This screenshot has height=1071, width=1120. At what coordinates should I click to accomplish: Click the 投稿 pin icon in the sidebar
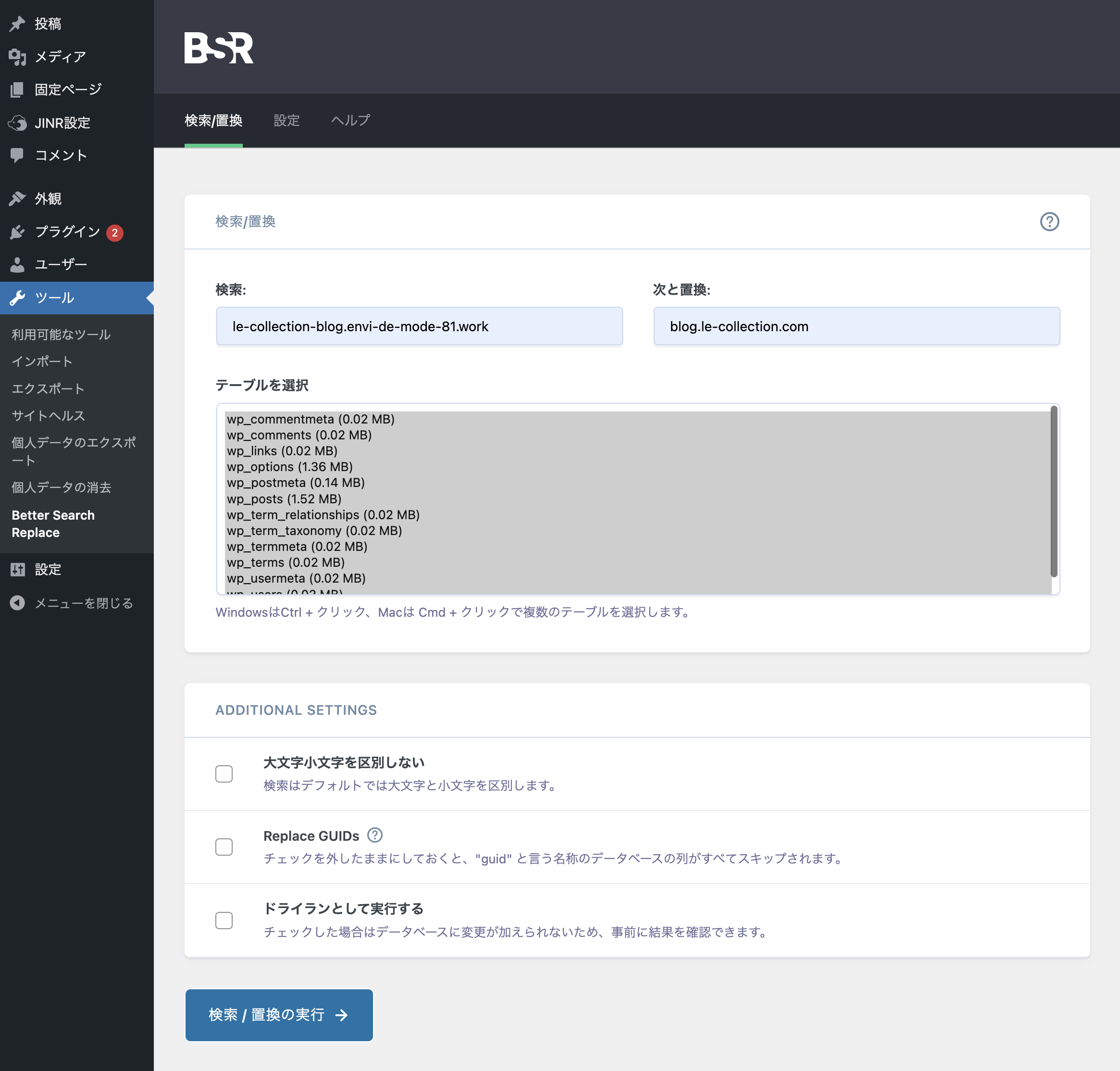click(17, 24)
